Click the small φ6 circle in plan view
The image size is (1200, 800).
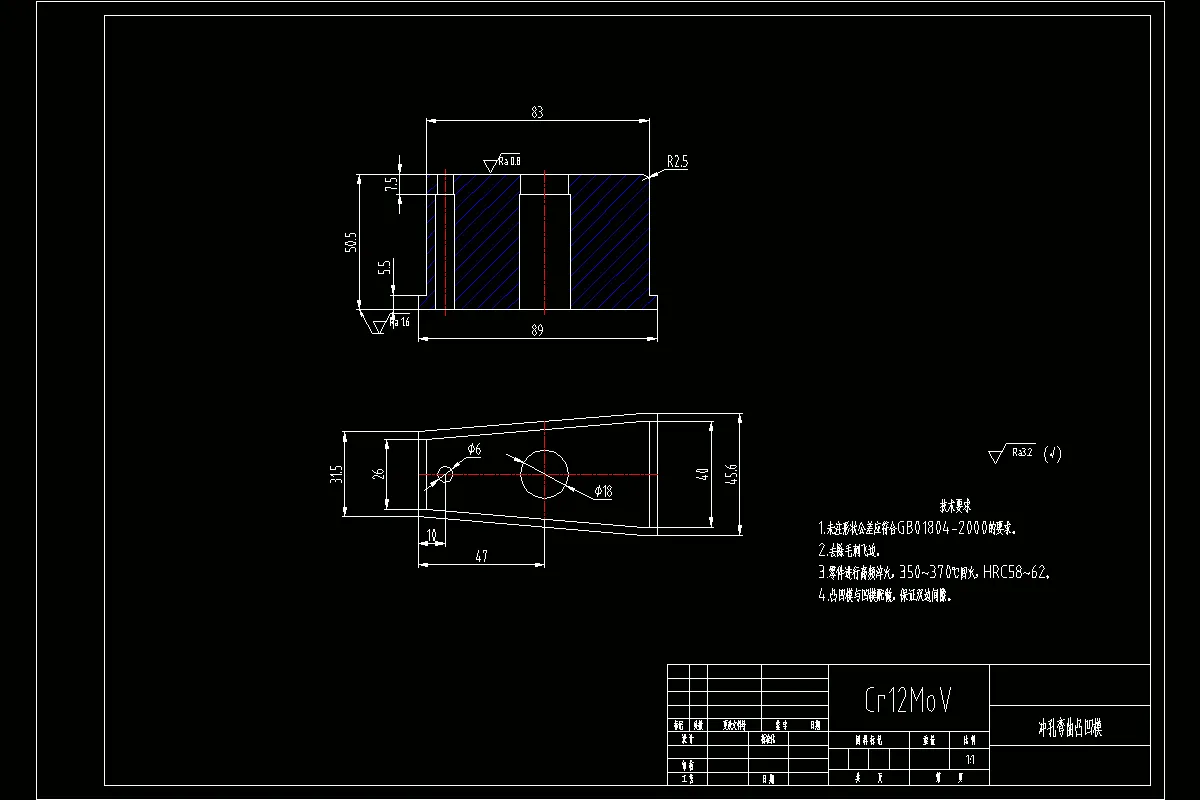[445, 474]
